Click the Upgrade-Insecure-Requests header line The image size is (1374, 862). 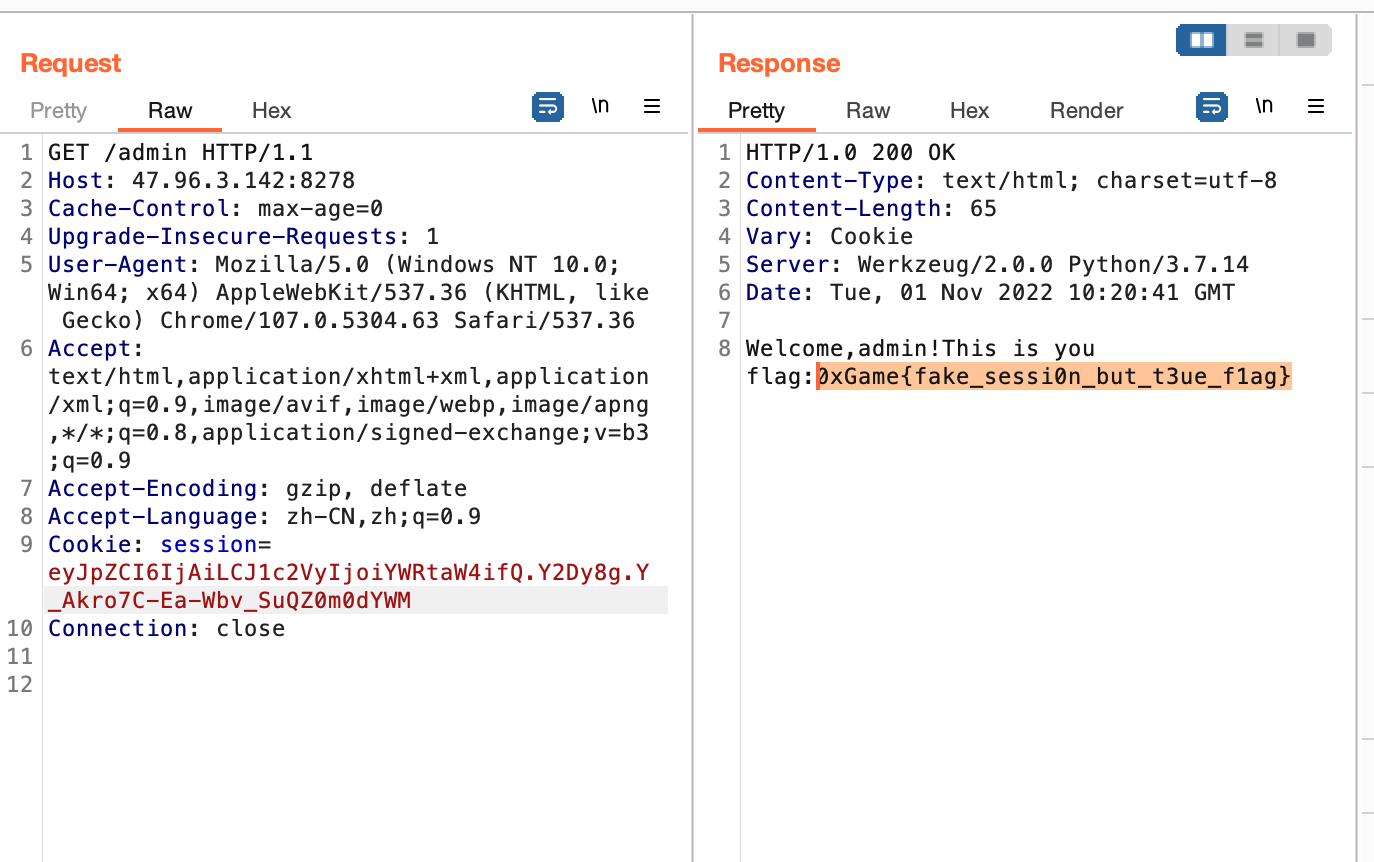coord(244,237)
